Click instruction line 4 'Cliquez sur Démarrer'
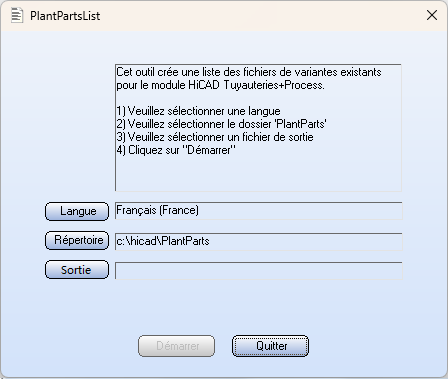This screenshot has height=379, width=448. point(176,150)
